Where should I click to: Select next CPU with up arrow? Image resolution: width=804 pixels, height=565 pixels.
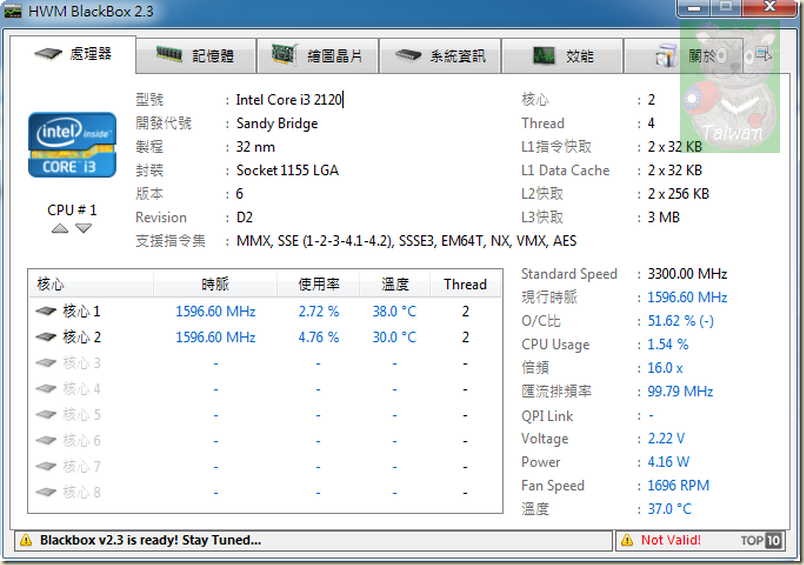(x=60, y=229)
